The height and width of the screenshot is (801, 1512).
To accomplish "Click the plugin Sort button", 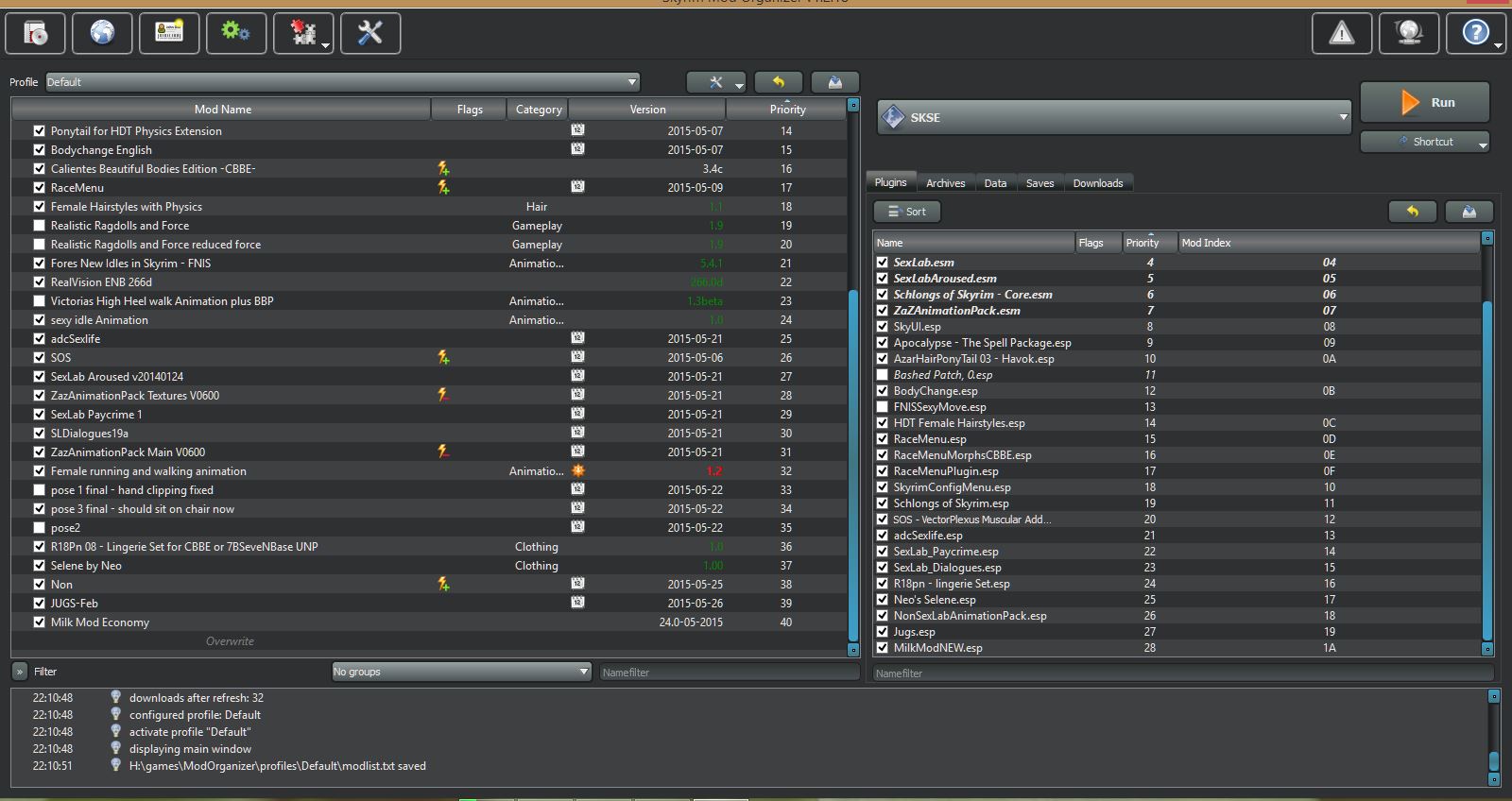I will point(907,212).
